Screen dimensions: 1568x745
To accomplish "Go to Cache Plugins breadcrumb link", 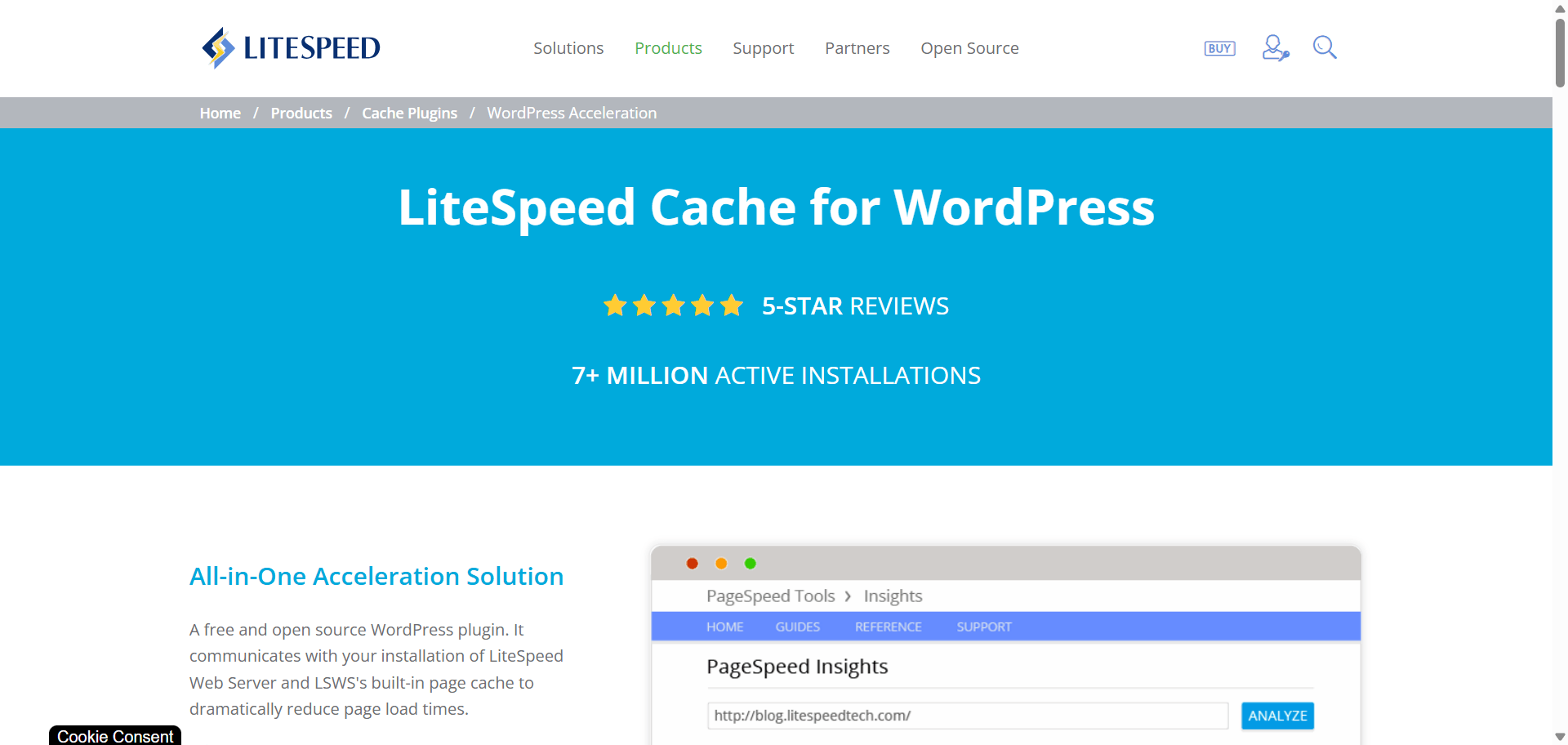I will coord(409,113).
